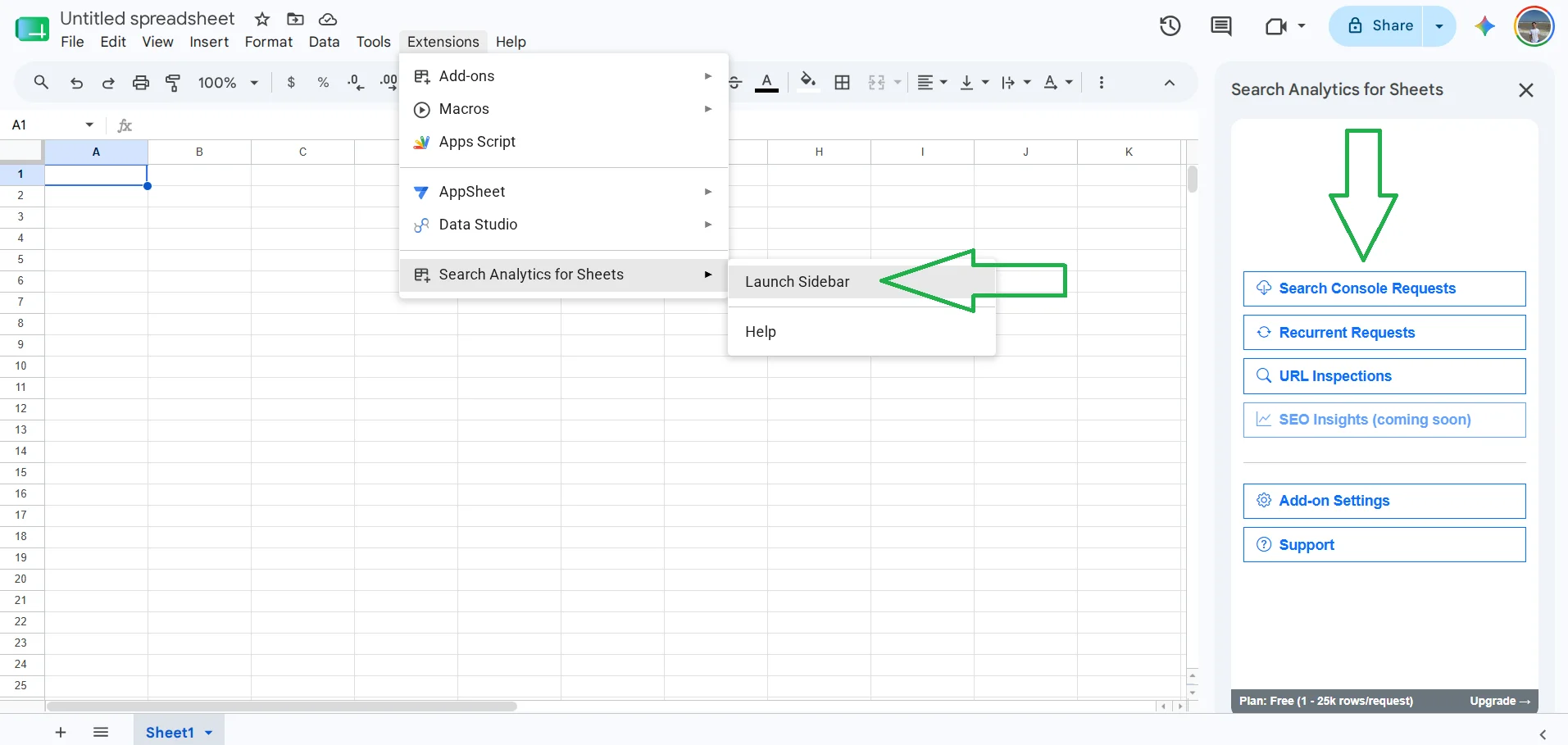Click the Share button

coord(1378,26)
